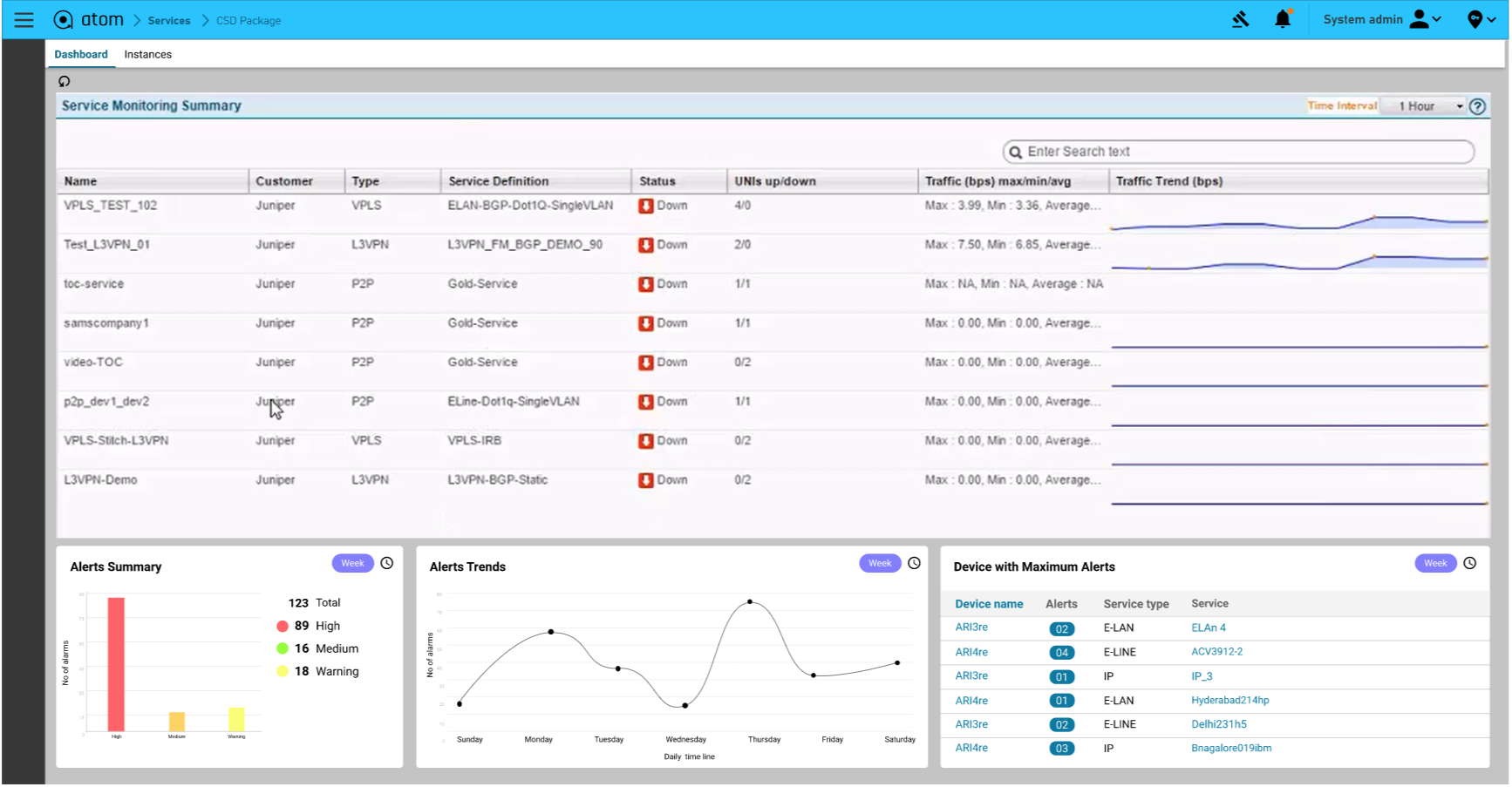
Task: Click the Monday data point on Alerts Trends
Action: coord(551,632)
